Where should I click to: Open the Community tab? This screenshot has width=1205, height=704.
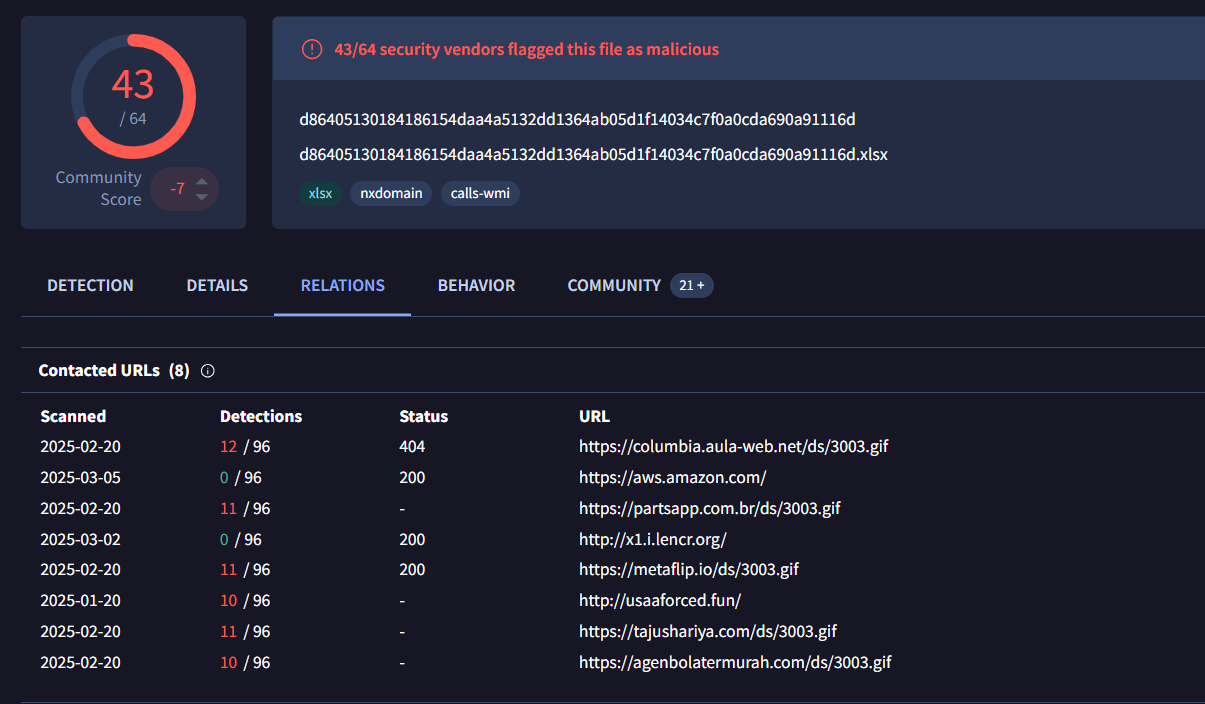(614, 285)
